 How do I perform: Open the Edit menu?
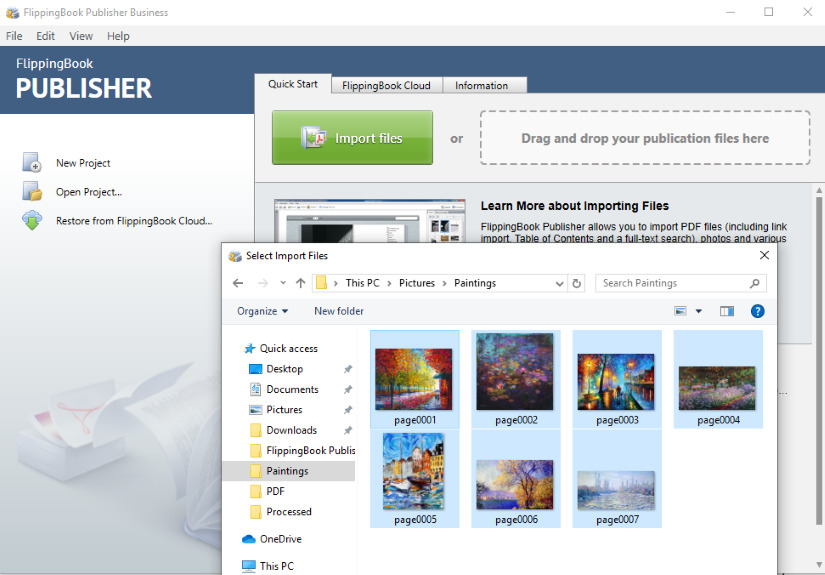[45, 36]
